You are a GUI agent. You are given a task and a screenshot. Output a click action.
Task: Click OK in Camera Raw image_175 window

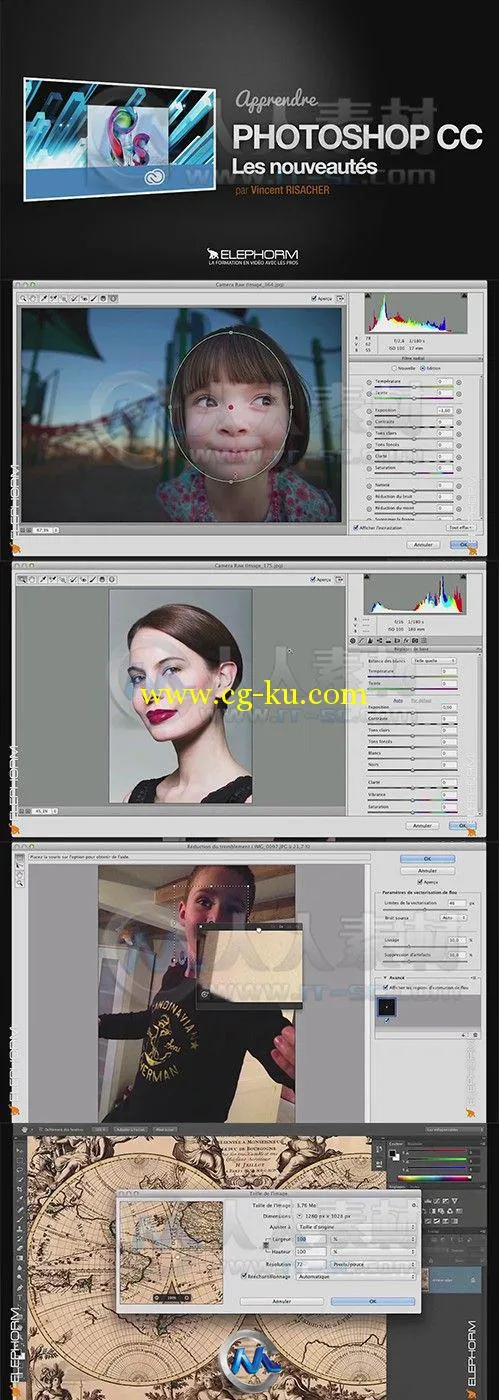463,825
